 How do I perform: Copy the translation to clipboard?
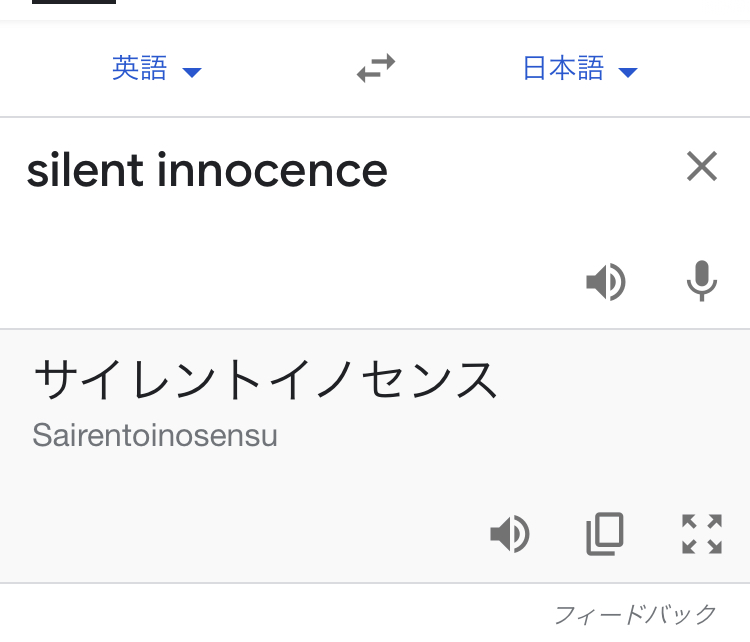[x=605, y=534]
